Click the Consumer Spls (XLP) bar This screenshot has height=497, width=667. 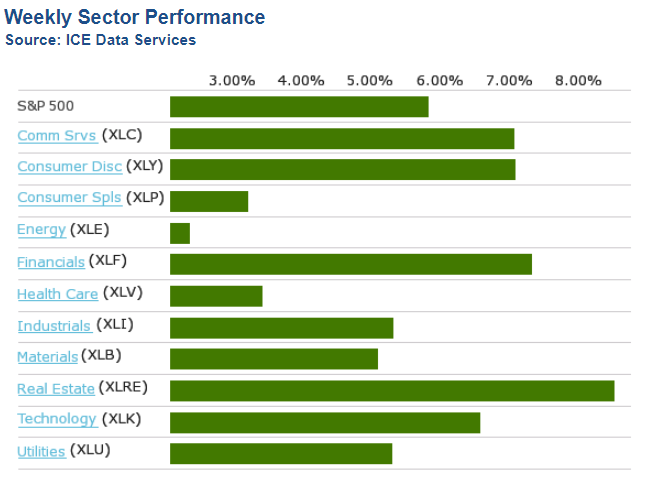pyautogui.click(x=209, y=201)
